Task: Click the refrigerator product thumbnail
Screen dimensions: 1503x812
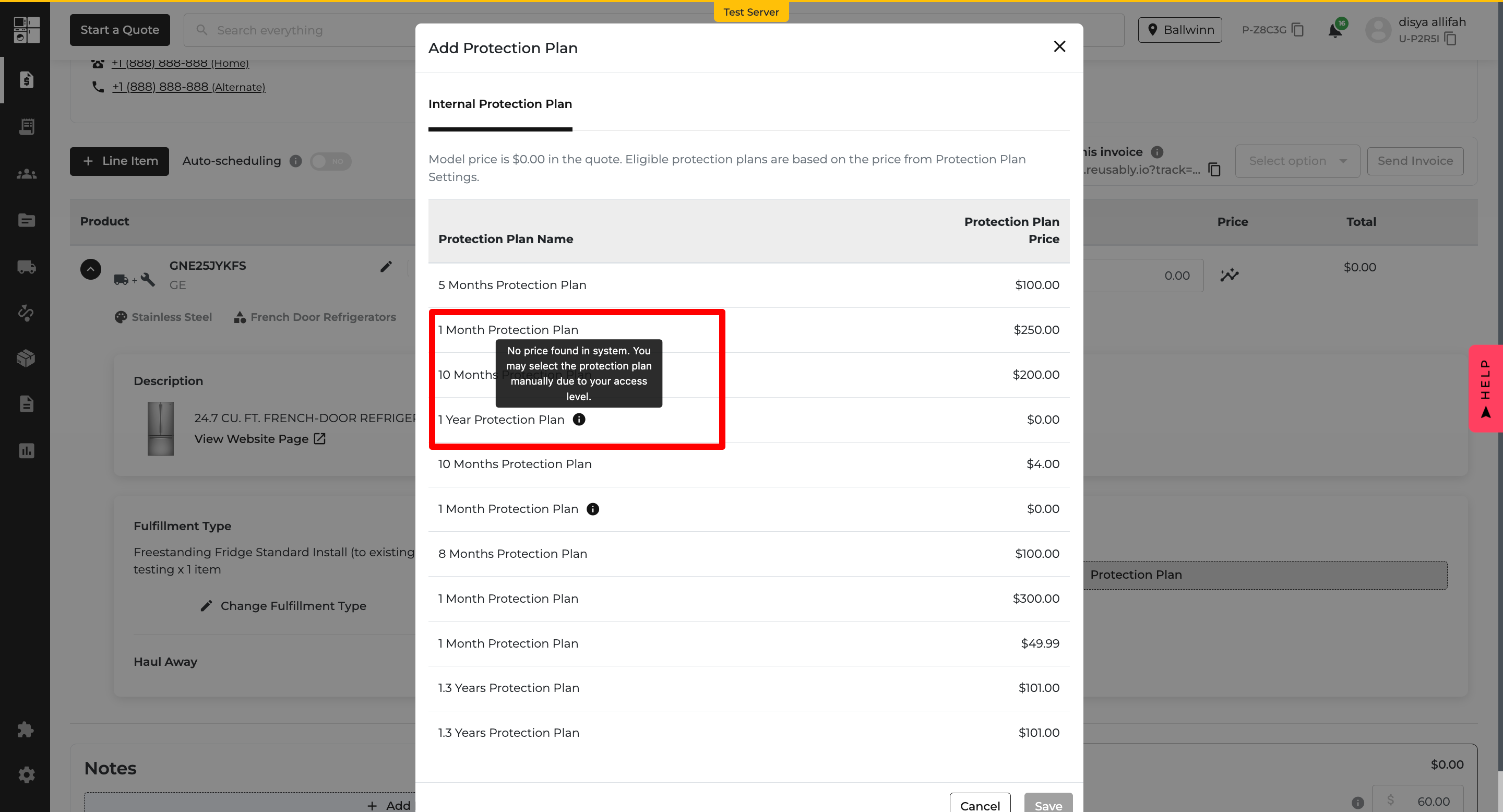Action: click(160, 429)
